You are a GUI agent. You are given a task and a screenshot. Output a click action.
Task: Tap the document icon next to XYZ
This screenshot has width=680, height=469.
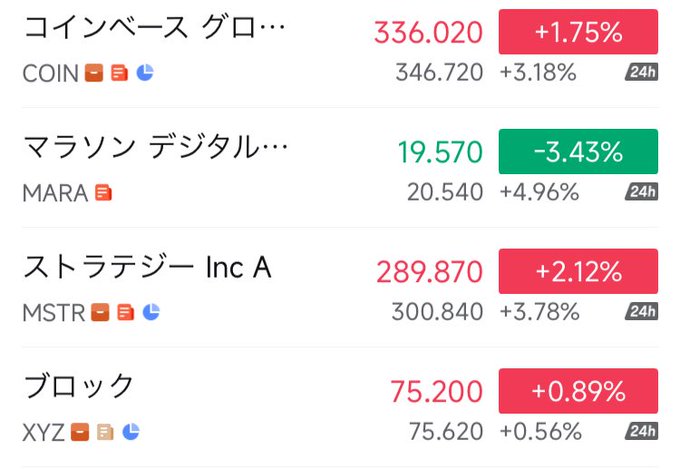tap(105, 432)
